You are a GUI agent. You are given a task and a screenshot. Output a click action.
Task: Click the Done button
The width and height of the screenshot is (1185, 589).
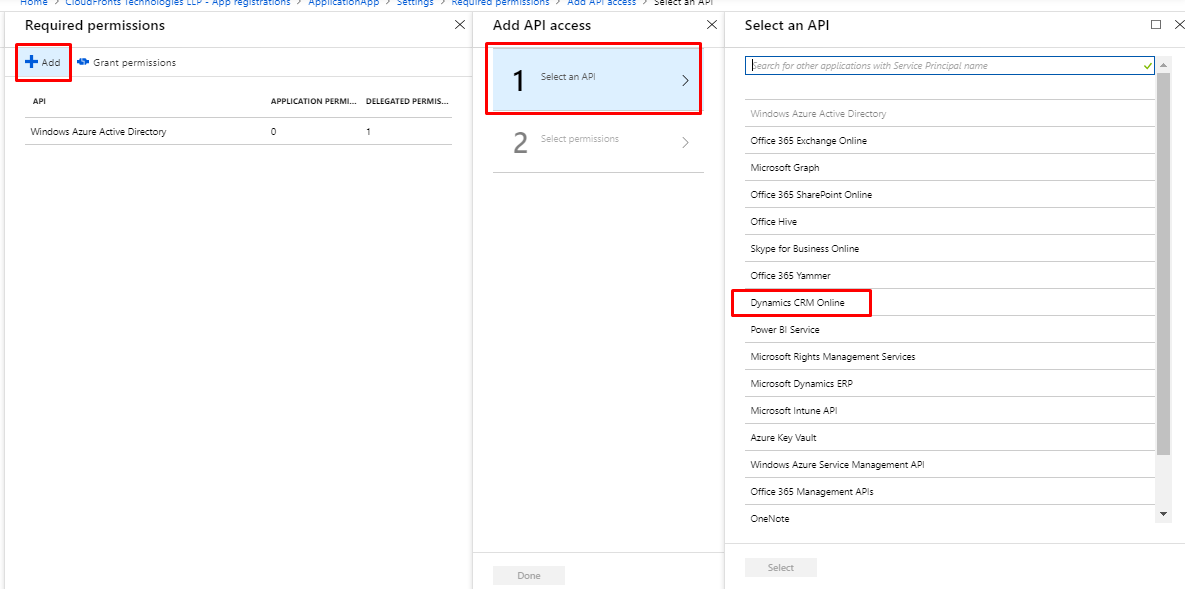[x=529, y=575]
